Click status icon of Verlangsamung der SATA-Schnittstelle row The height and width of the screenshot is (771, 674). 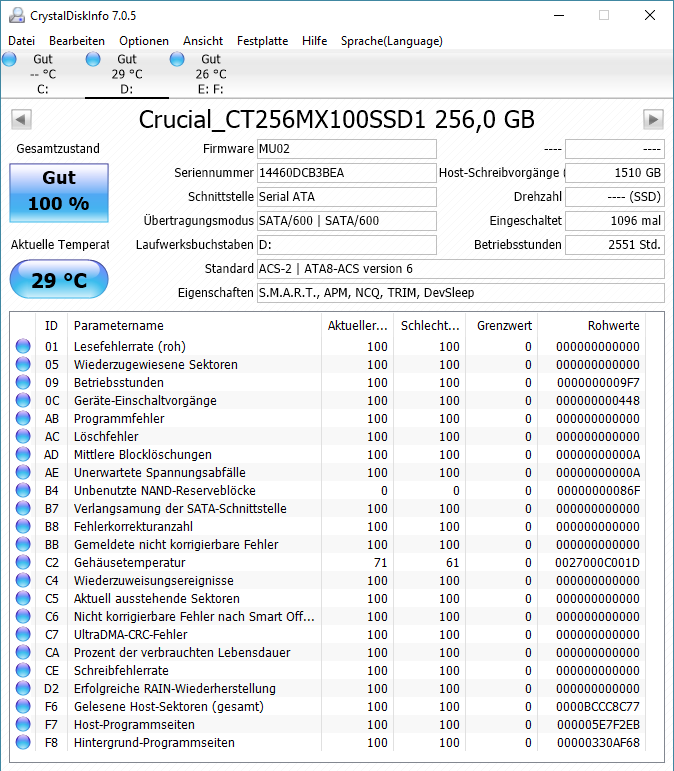(23, 508)
